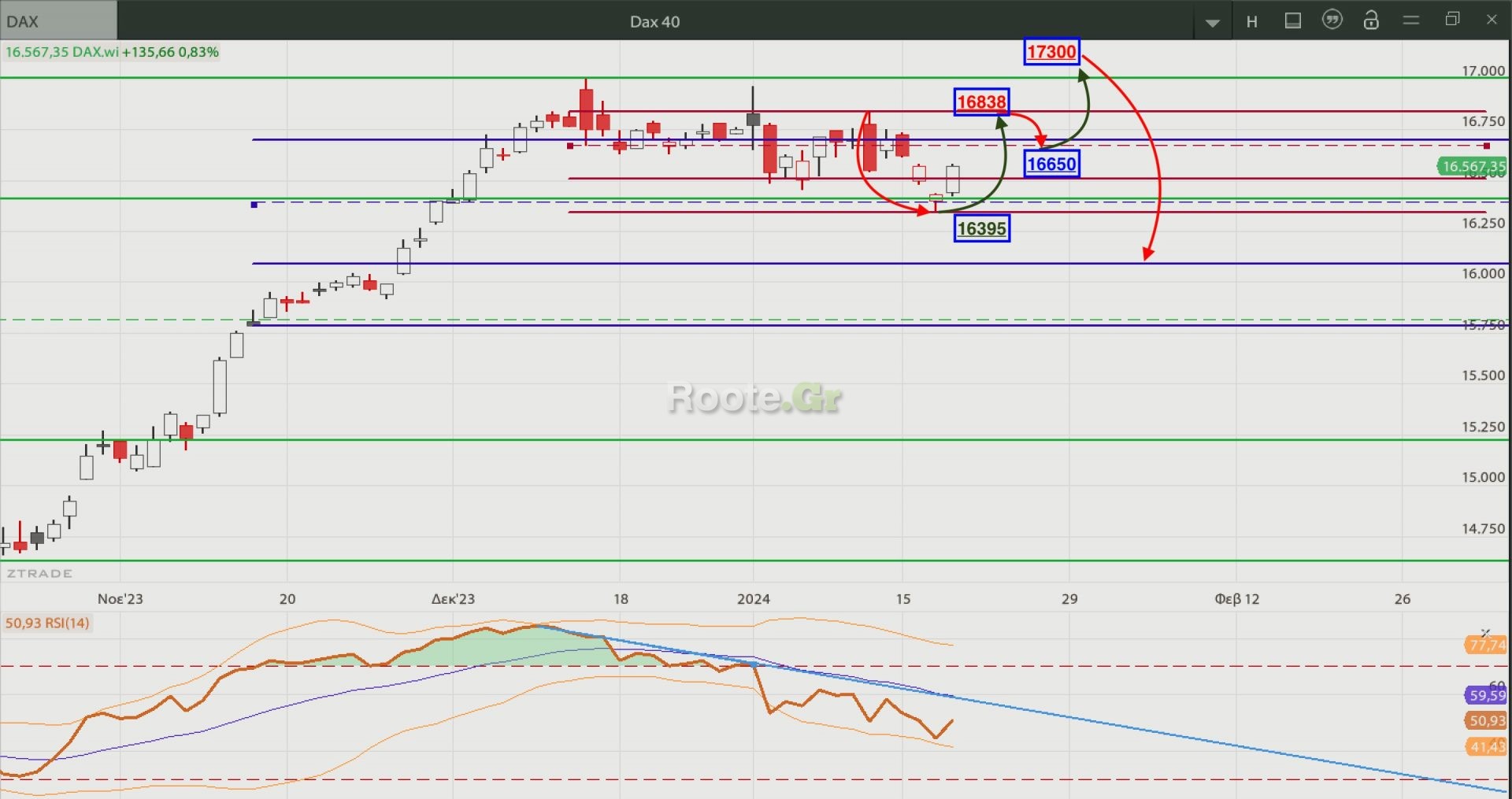
Task: Open the two-line menu icon
Action: [x=1411, y=20]
